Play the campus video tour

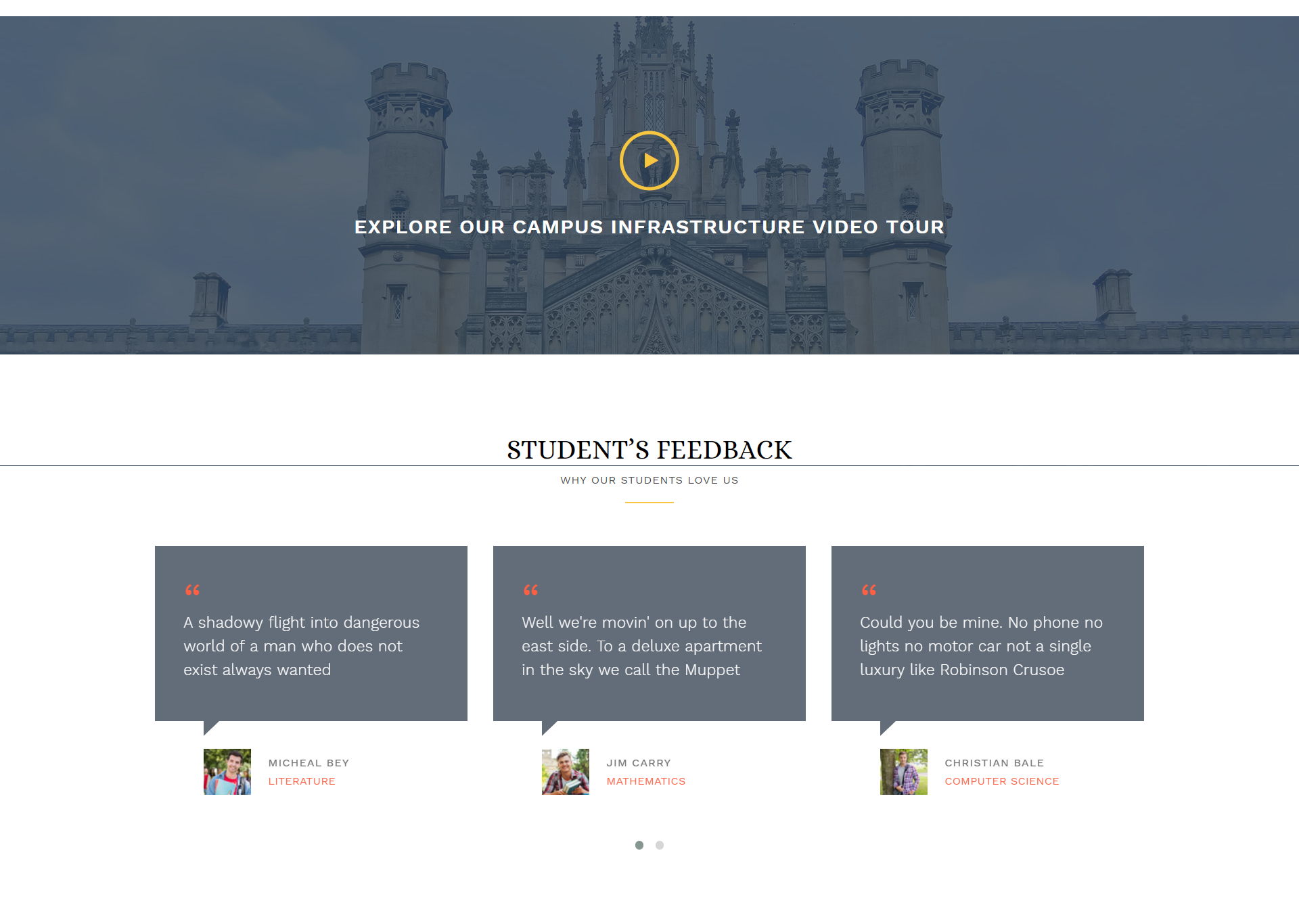(x=649, y=160)
